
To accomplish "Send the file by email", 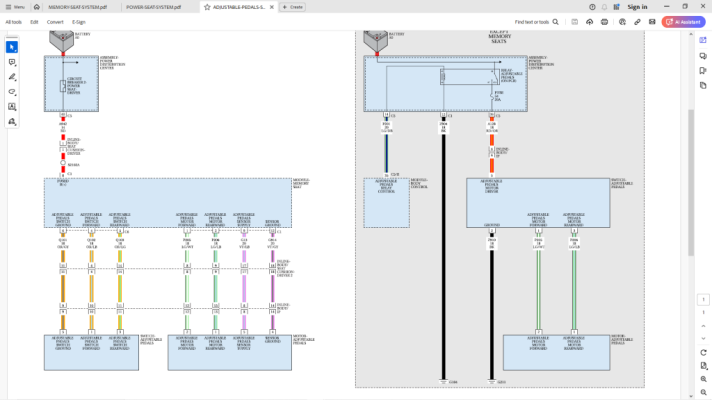I will coord(652,22).
